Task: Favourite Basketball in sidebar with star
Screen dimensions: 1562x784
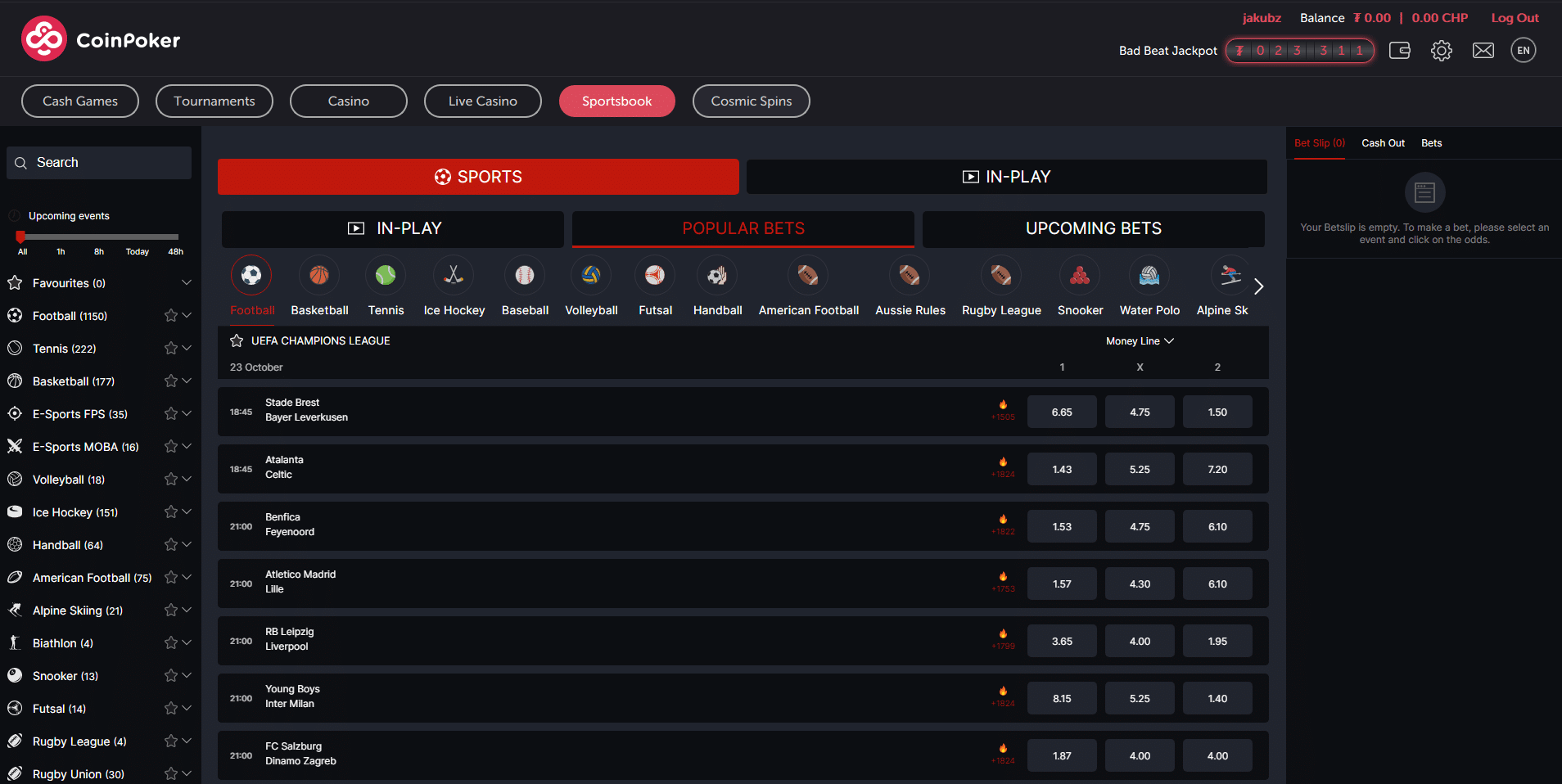Action: click(170, 381)
